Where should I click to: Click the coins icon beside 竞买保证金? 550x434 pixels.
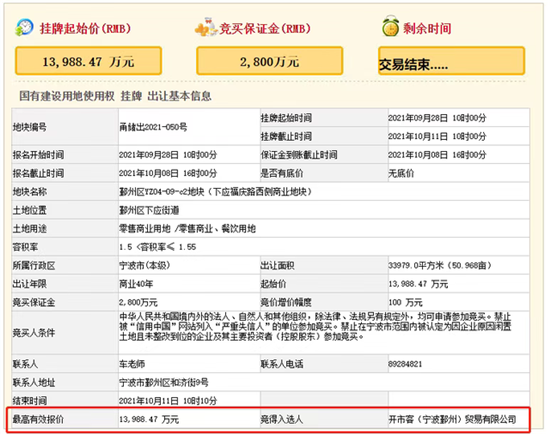tap(206, 27)
